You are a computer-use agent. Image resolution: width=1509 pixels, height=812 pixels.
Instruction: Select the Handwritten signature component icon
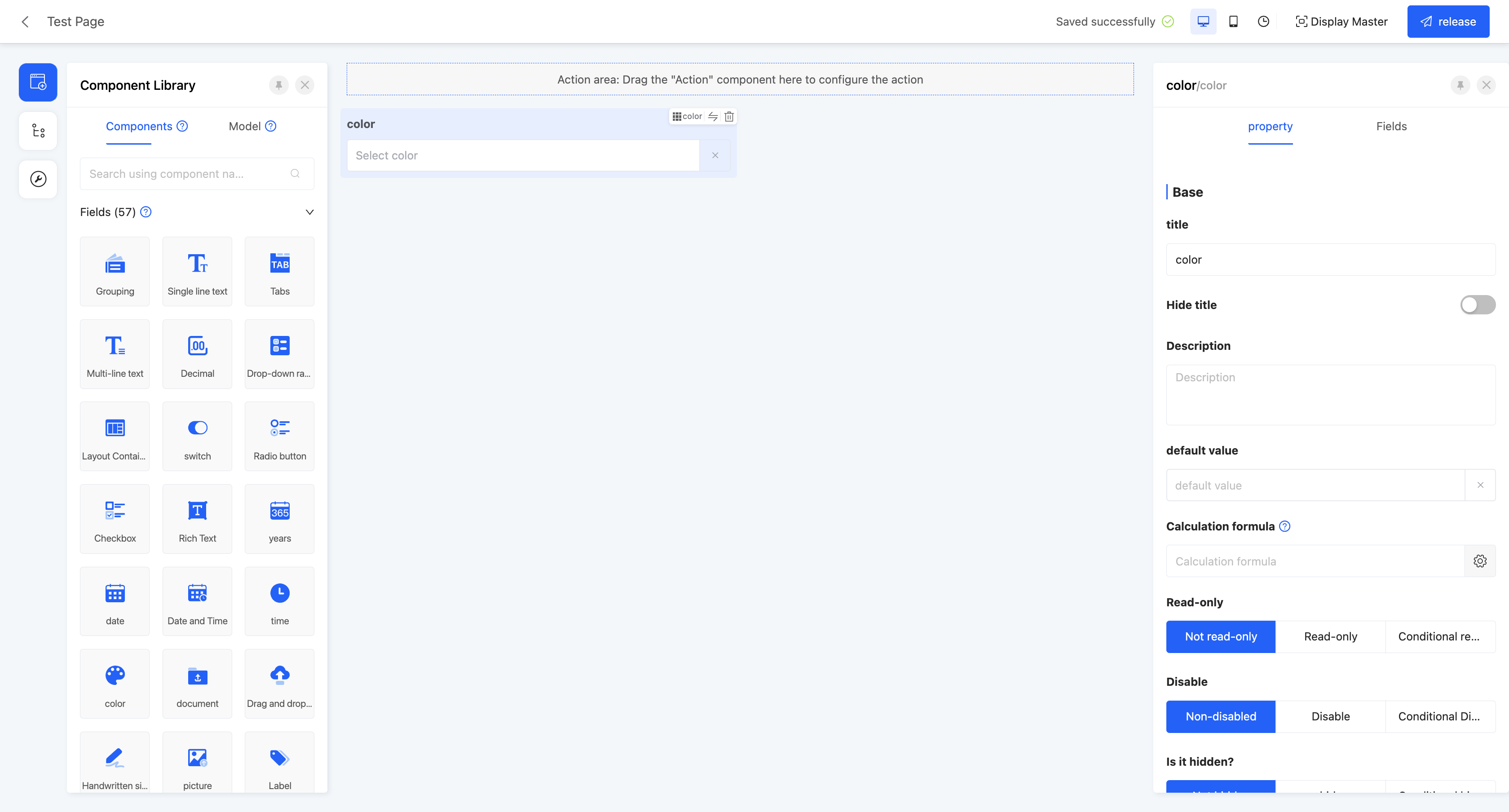(115, 758)
